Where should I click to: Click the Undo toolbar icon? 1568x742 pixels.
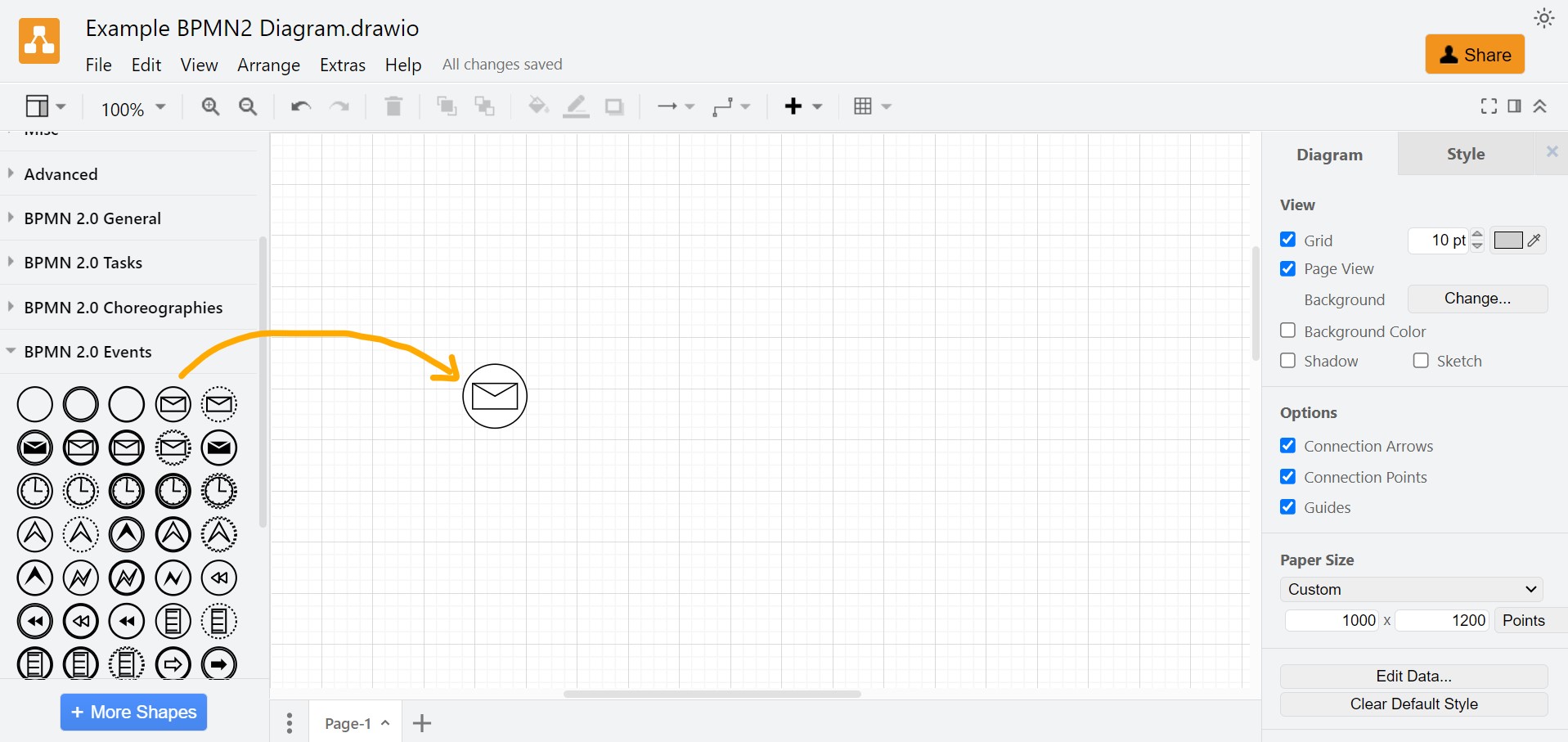click(300, 106)
